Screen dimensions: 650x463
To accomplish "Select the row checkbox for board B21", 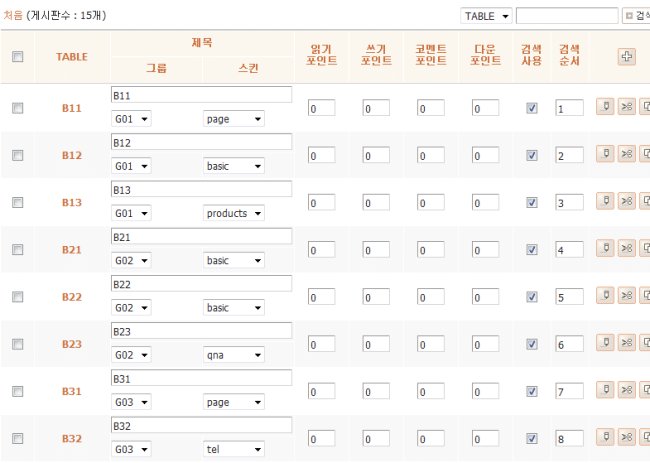I will coord(17,250).
